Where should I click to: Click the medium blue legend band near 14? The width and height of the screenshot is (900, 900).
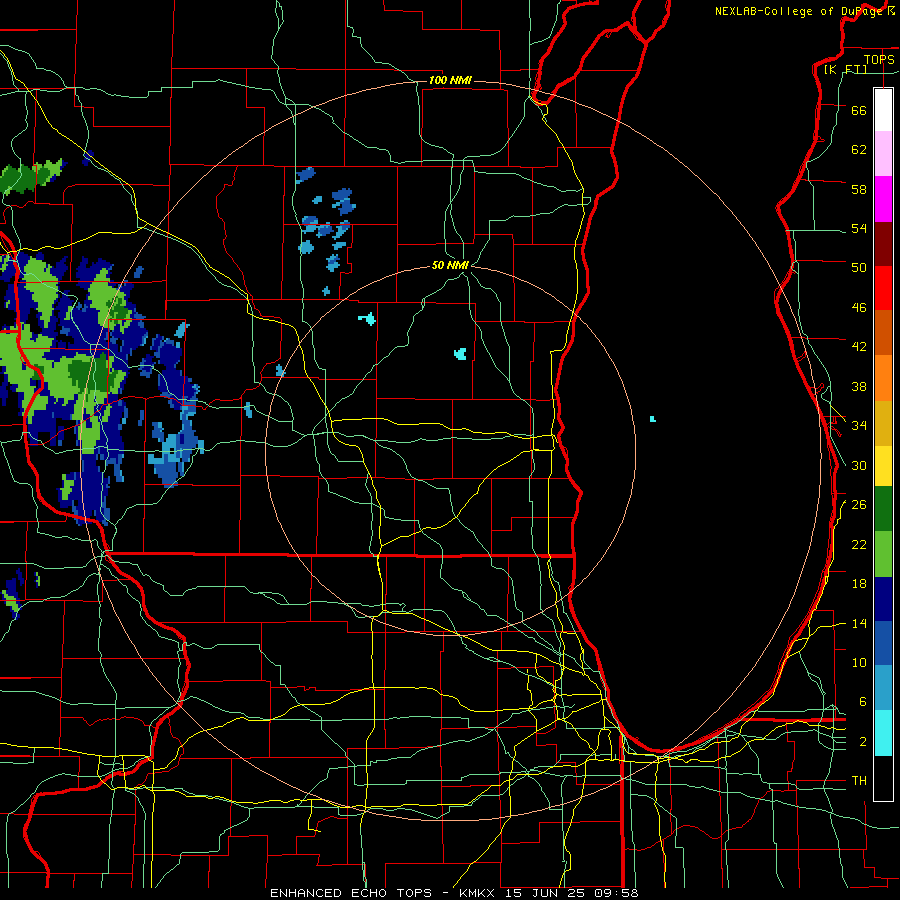[x=883, y=643]
